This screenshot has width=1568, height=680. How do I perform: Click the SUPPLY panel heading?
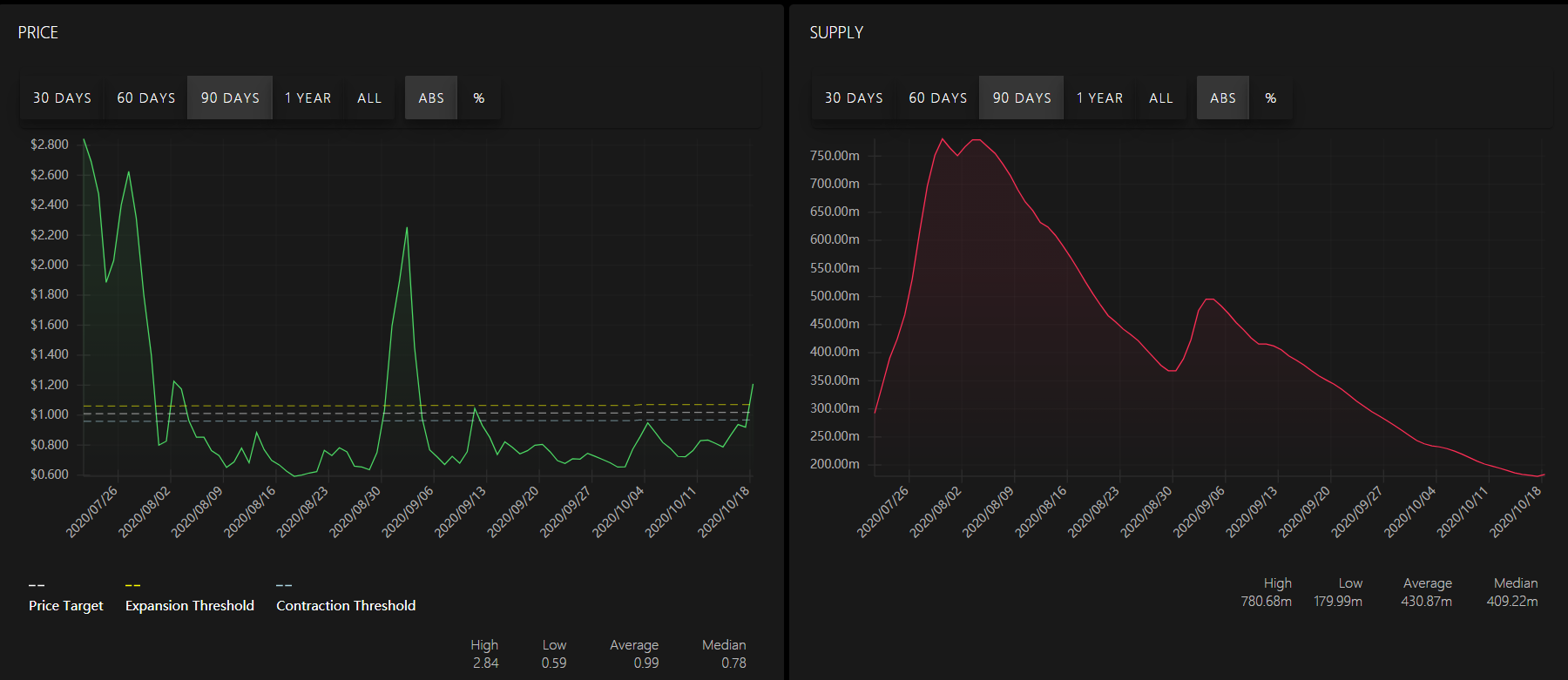[x=836, y=32]
